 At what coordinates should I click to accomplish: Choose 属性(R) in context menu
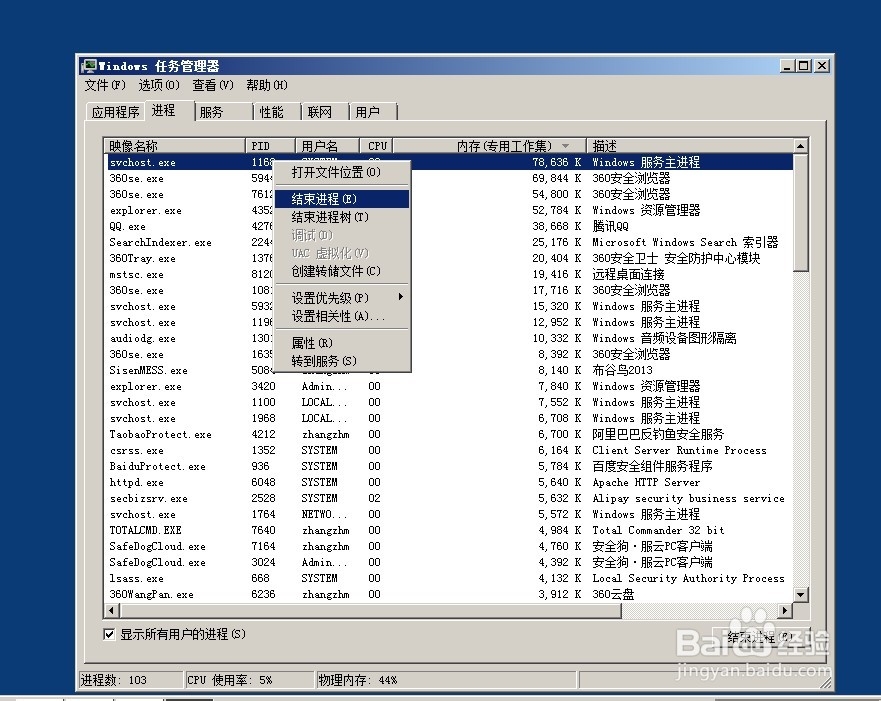[x=342, y=343]
